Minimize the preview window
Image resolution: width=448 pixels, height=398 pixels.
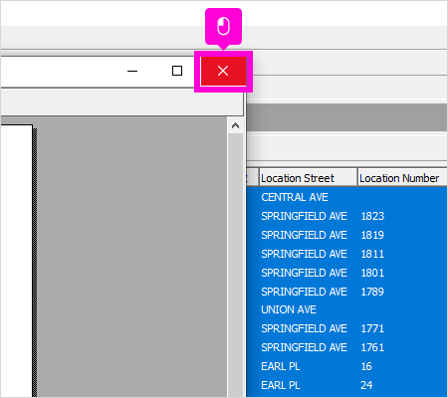[x=132, y=71]
